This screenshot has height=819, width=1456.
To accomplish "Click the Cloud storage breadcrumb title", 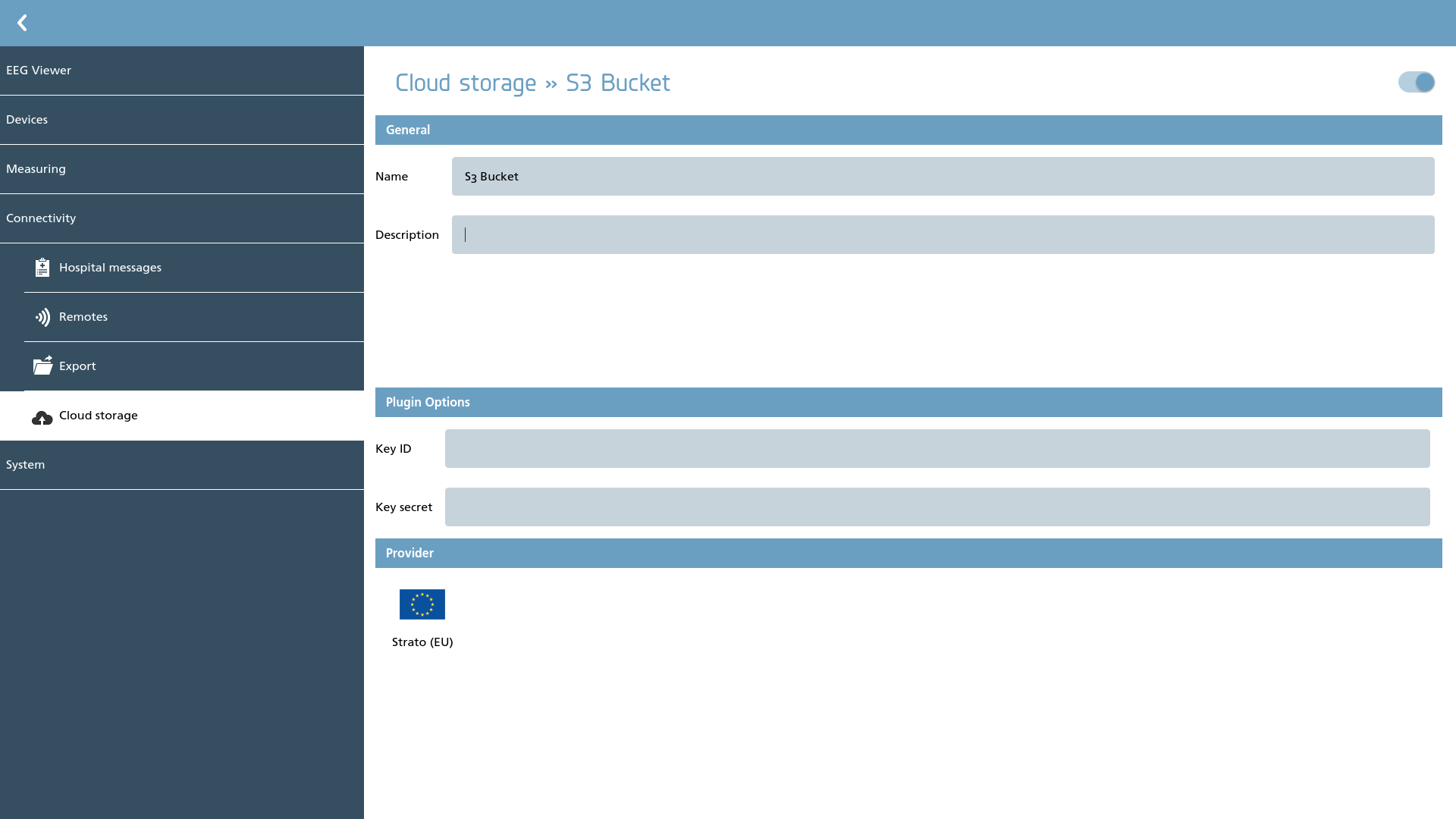I will pos(466,83).
